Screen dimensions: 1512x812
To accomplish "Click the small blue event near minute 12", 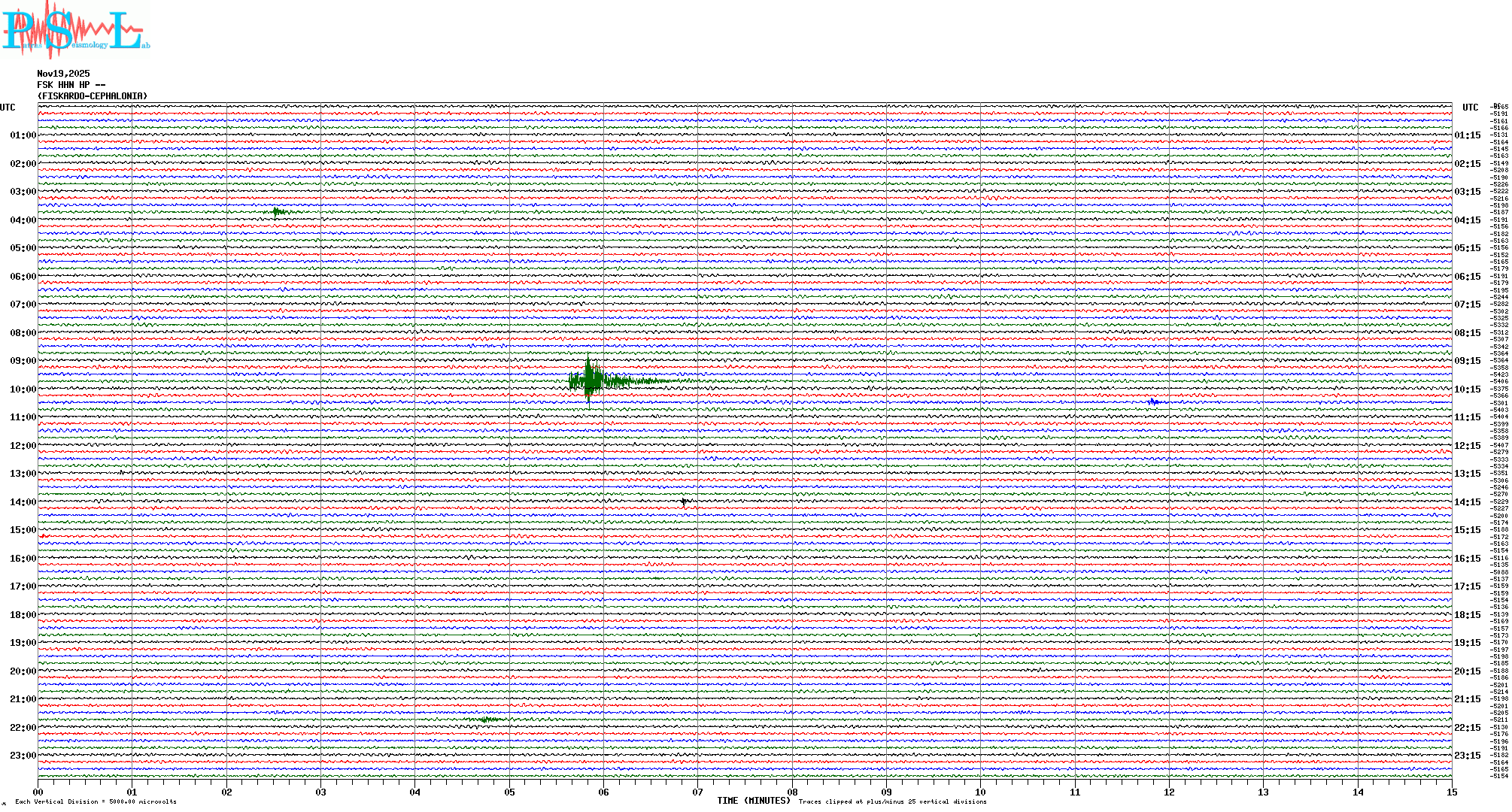I will (1155, 402).
